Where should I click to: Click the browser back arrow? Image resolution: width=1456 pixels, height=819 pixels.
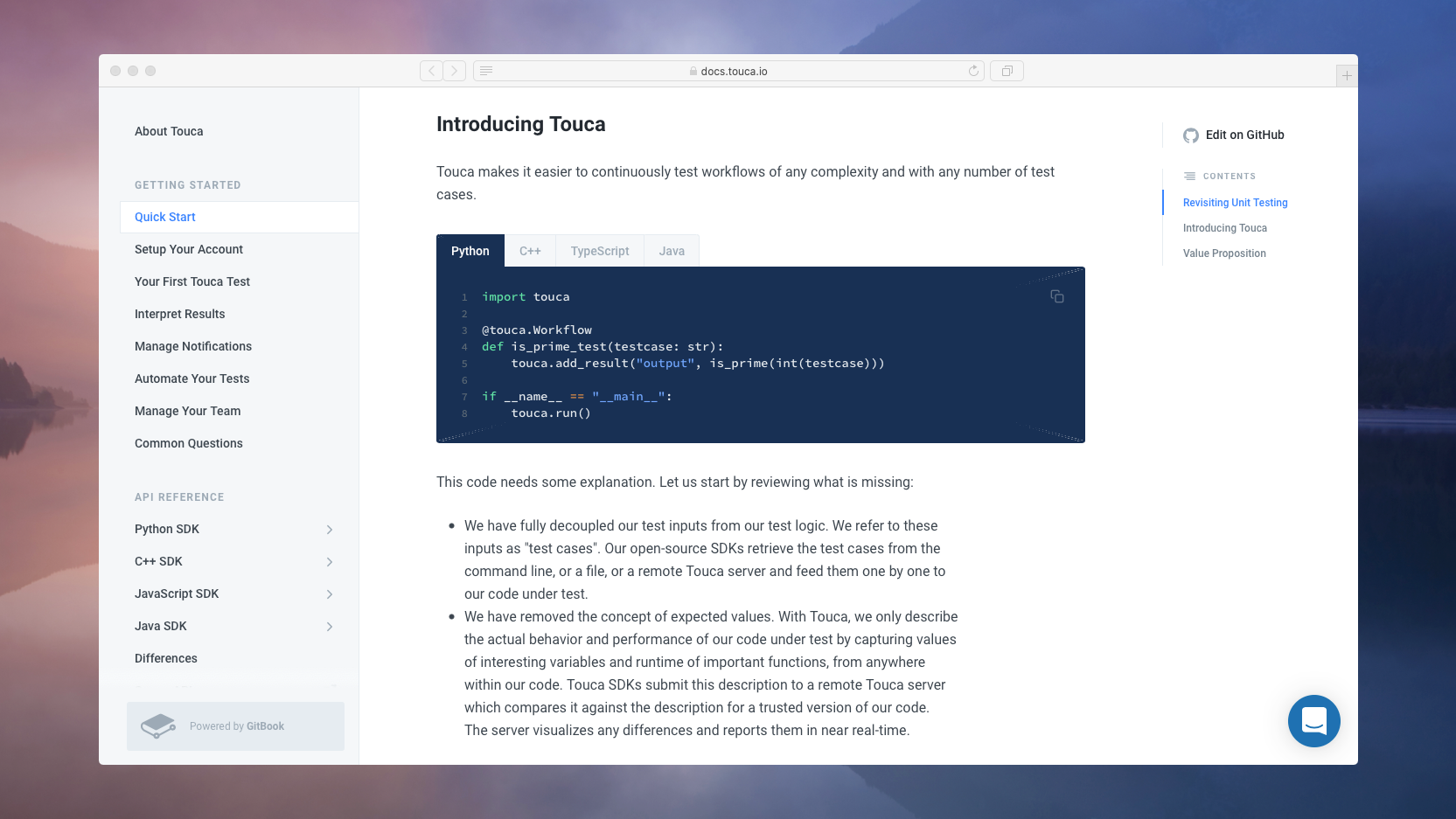click(x=431, y=71)
